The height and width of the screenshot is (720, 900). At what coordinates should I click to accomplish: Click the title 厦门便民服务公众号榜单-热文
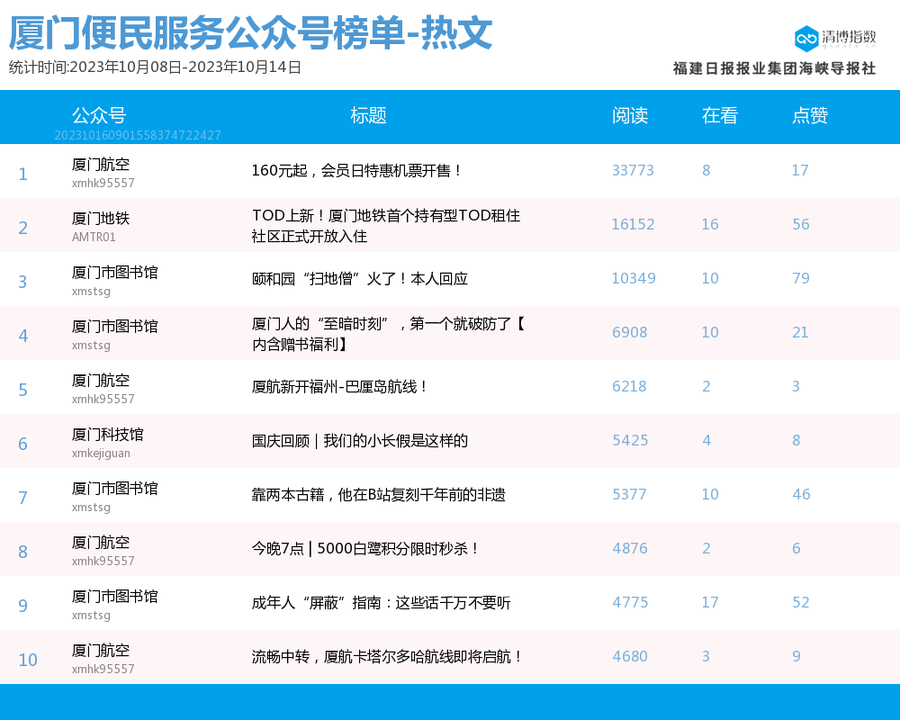(x=251, y=33)
